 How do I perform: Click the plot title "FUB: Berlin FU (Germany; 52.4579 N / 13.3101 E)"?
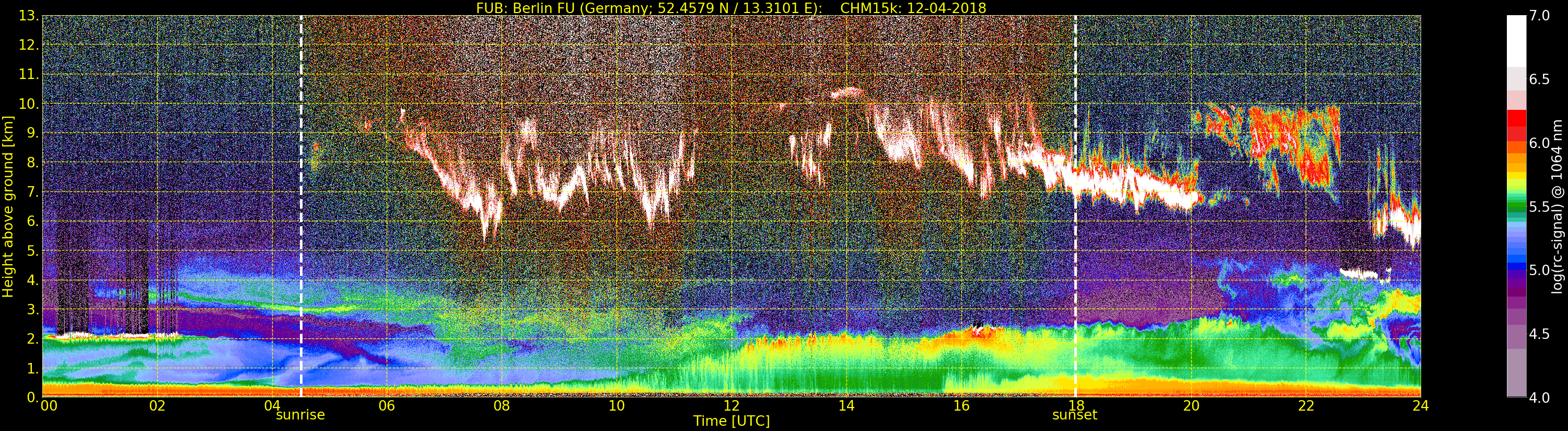tap(648, 8)
